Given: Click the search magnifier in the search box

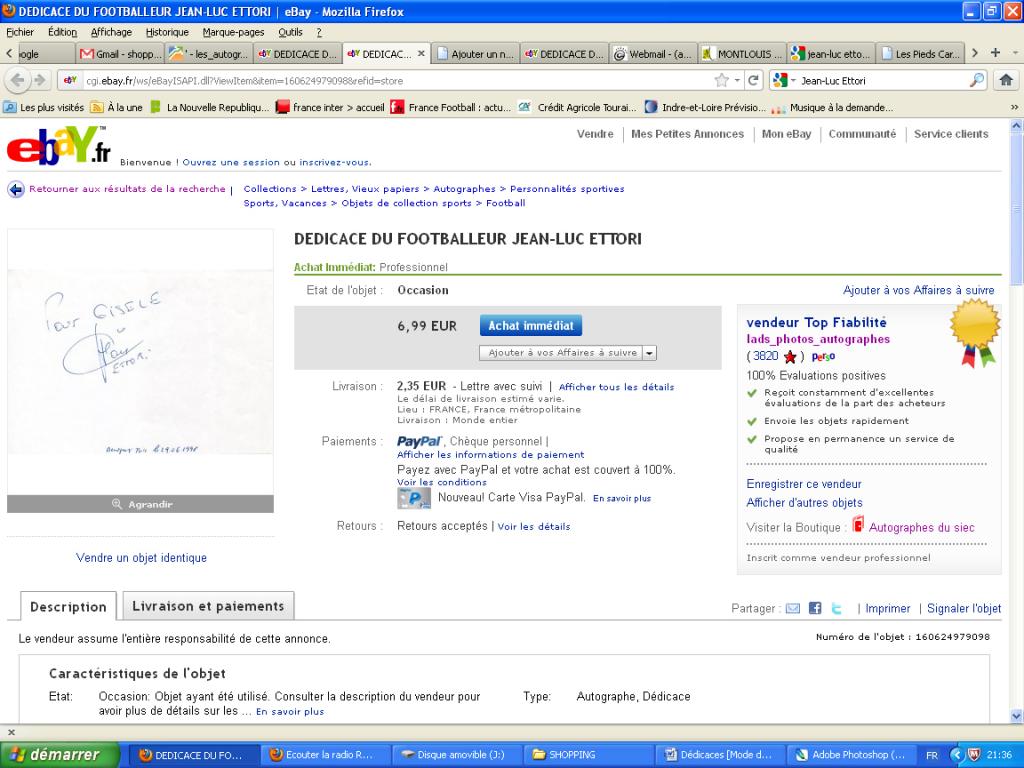Looking at the screenshot, I should 976,81.
